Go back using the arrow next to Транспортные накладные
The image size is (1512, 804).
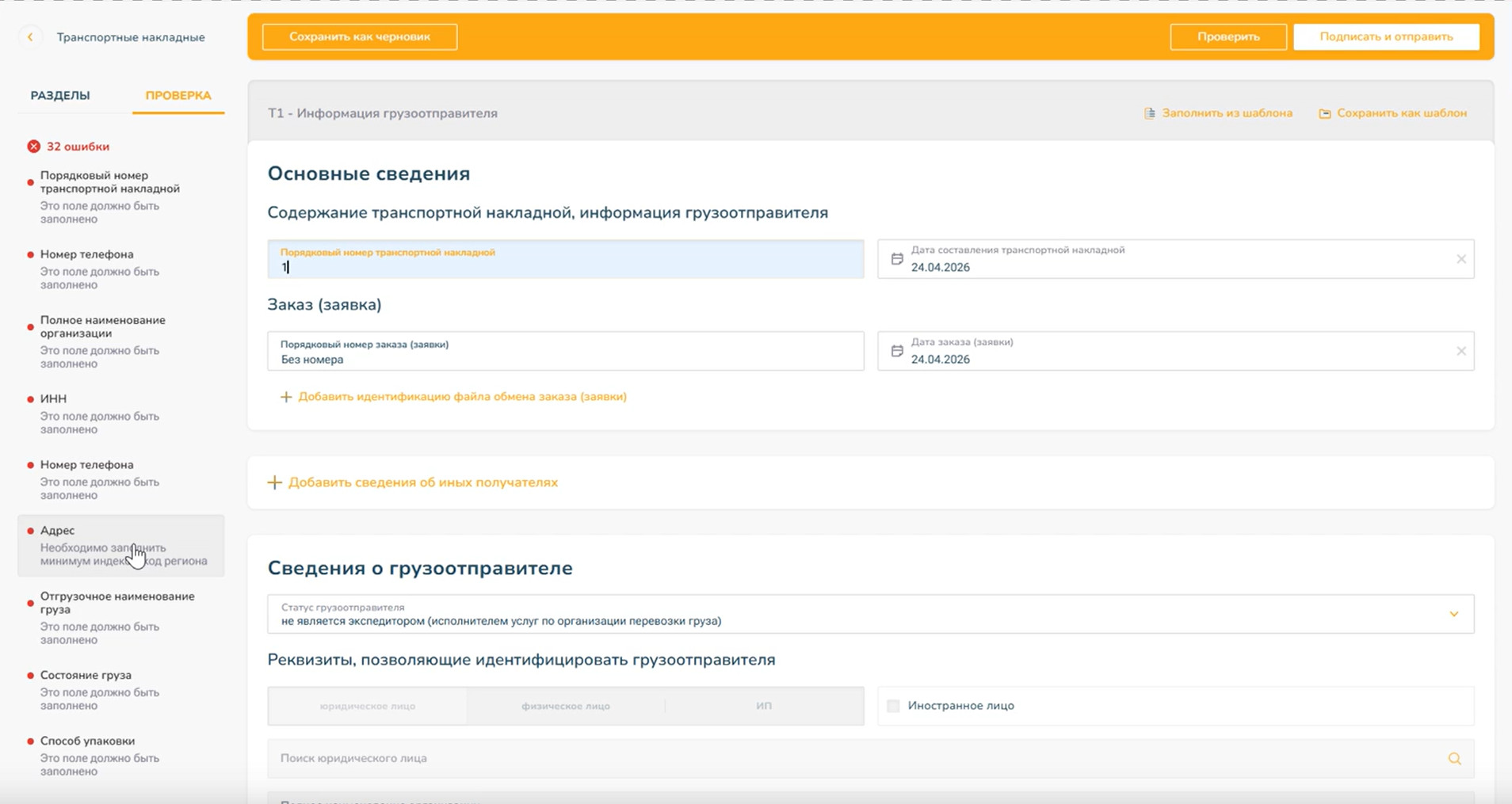pyautogui.click(x=30, y=37)
